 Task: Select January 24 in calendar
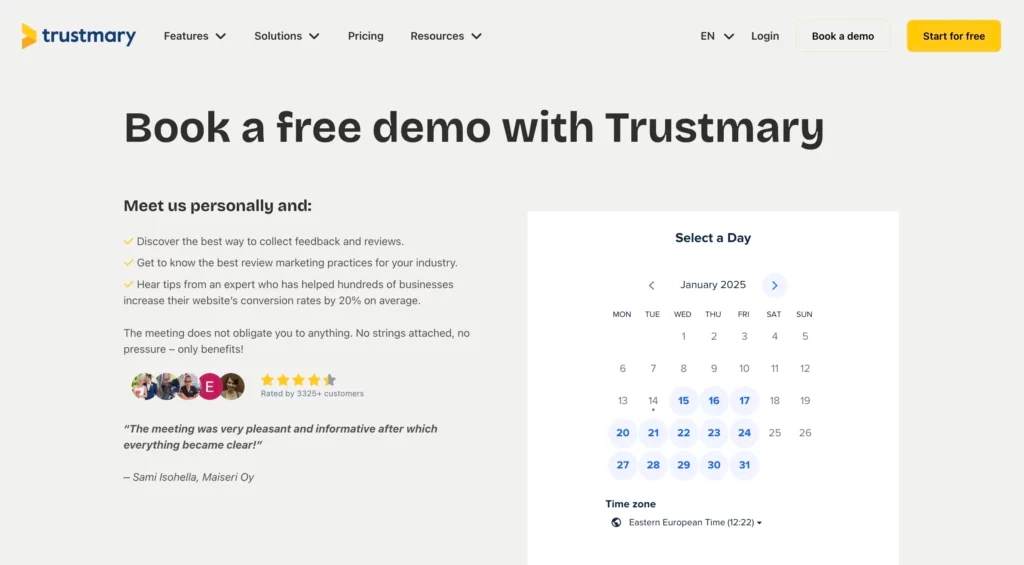(744, 432)
